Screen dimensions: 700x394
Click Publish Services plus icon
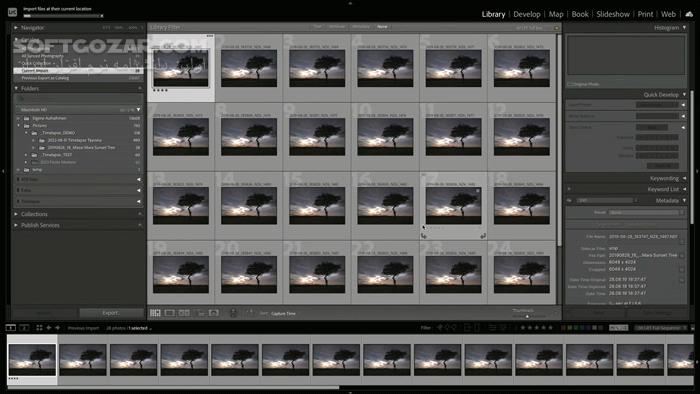pyautogui.click(x=140, y=225)
